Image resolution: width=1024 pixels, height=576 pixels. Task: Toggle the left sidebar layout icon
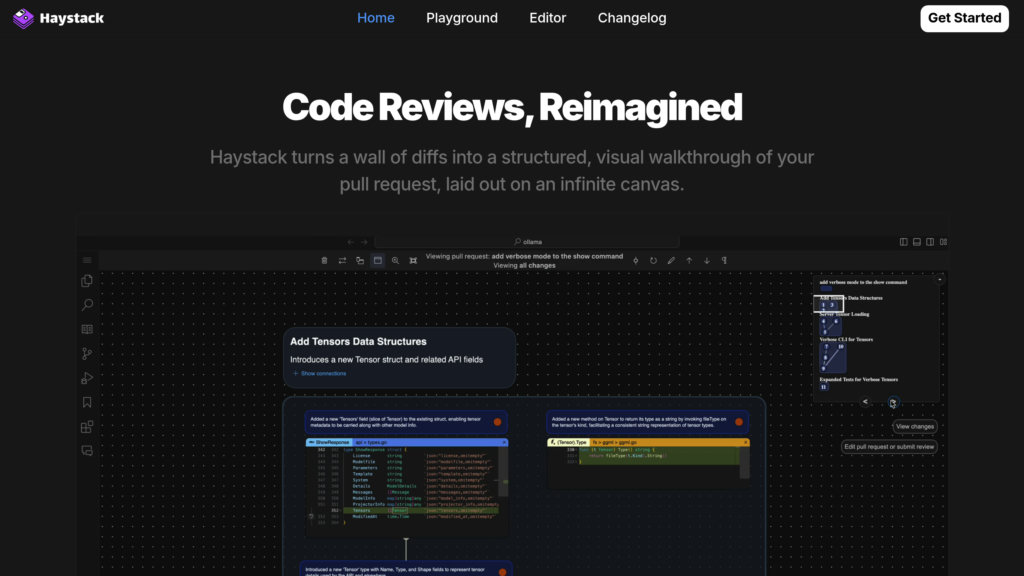click(x=904, y=242)
